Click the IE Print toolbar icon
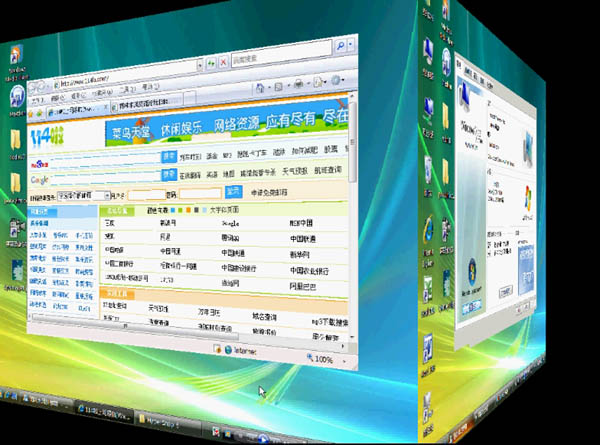Image resolution: width=600 pixels, height=445 pixels. (x=298, y=84)
